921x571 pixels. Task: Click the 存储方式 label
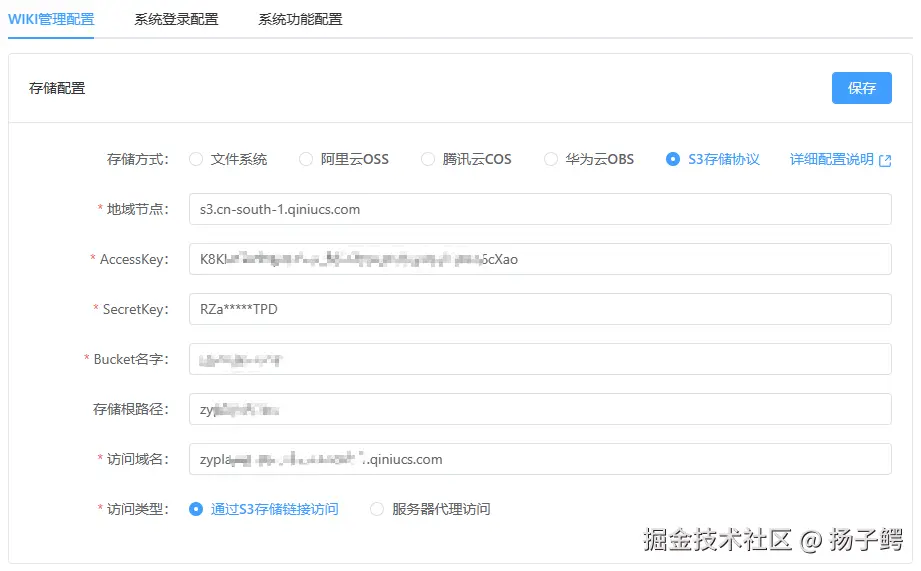point(137,159)
